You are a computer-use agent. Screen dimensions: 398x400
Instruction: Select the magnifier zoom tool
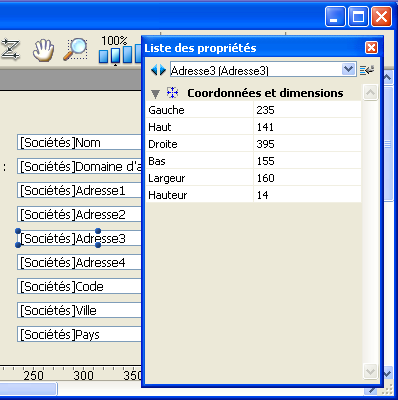coord(75,49)
